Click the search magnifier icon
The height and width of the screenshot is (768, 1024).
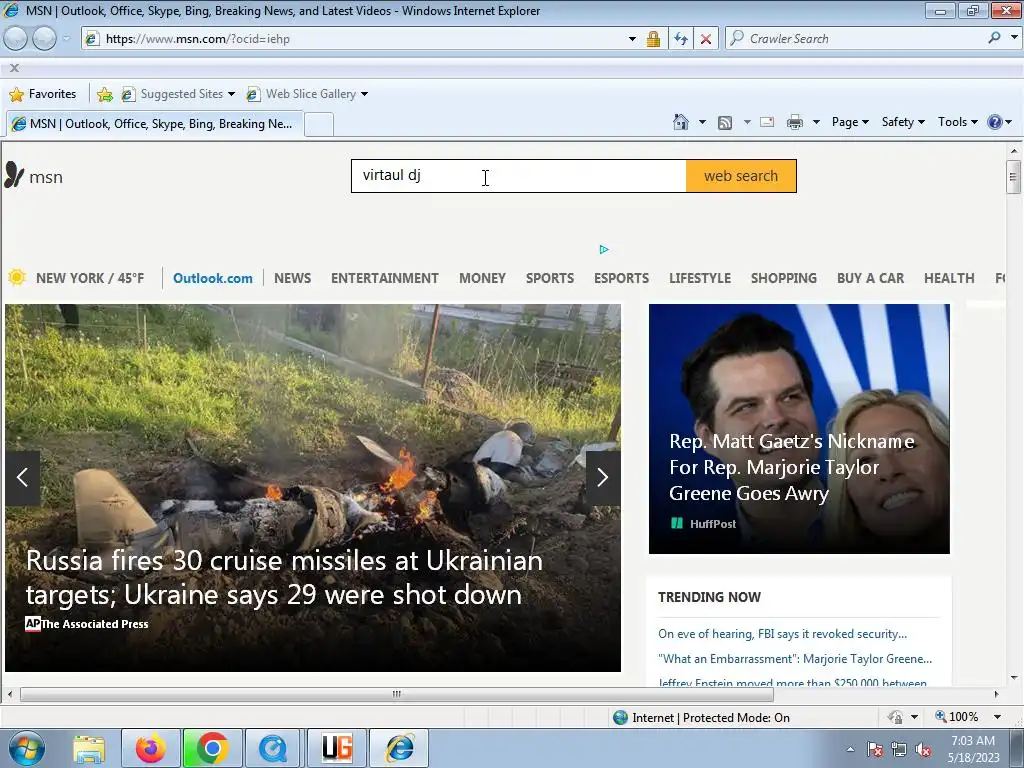click(995, 39)
